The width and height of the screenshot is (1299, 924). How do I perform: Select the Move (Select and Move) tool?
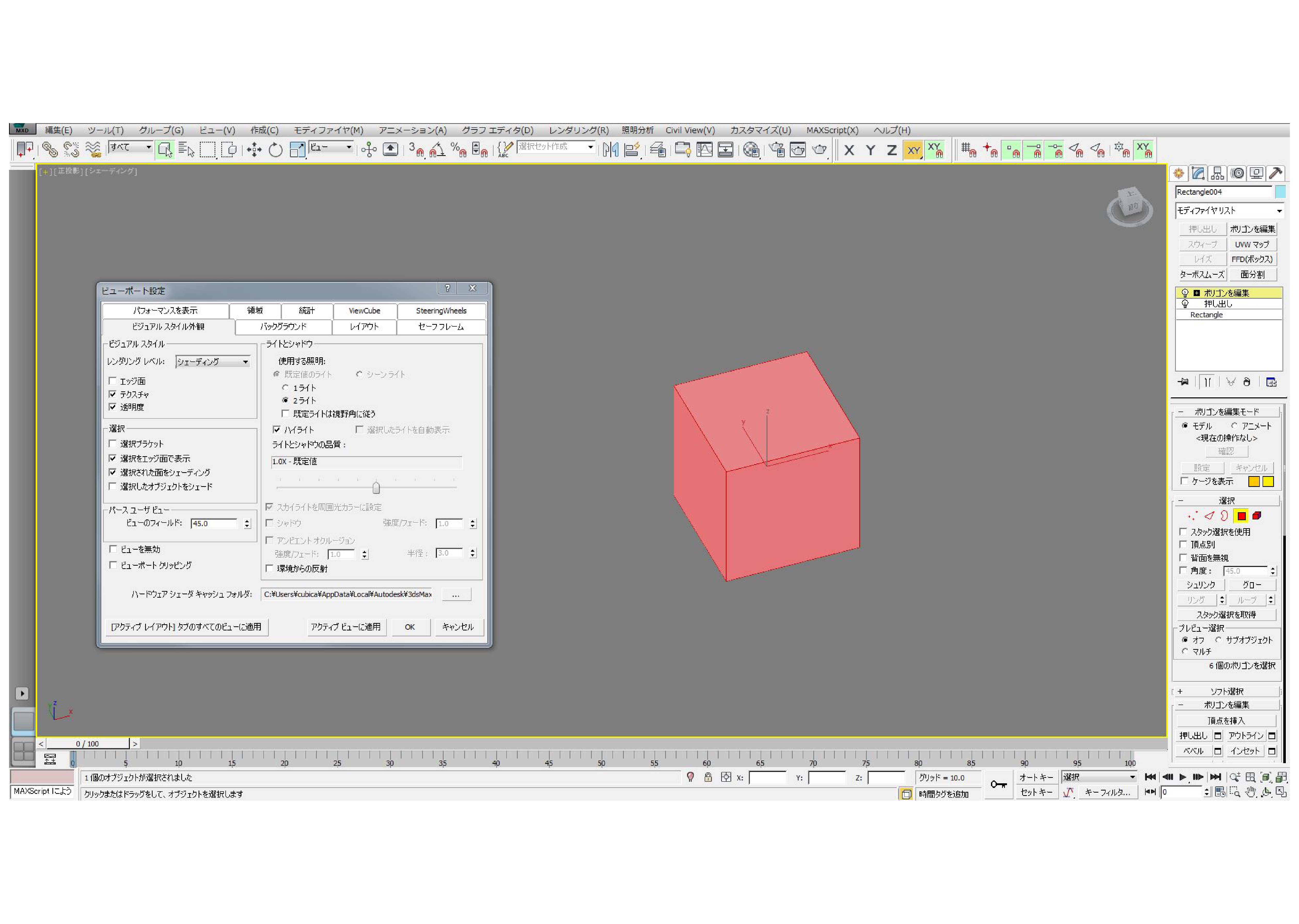tap(254, 150)
